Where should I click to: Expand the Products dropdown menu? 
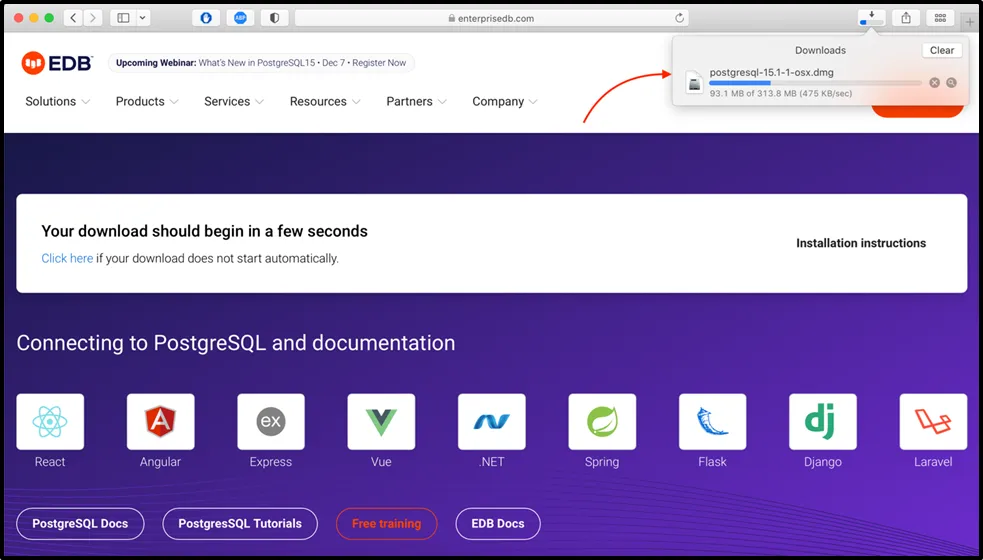(147, 102)
